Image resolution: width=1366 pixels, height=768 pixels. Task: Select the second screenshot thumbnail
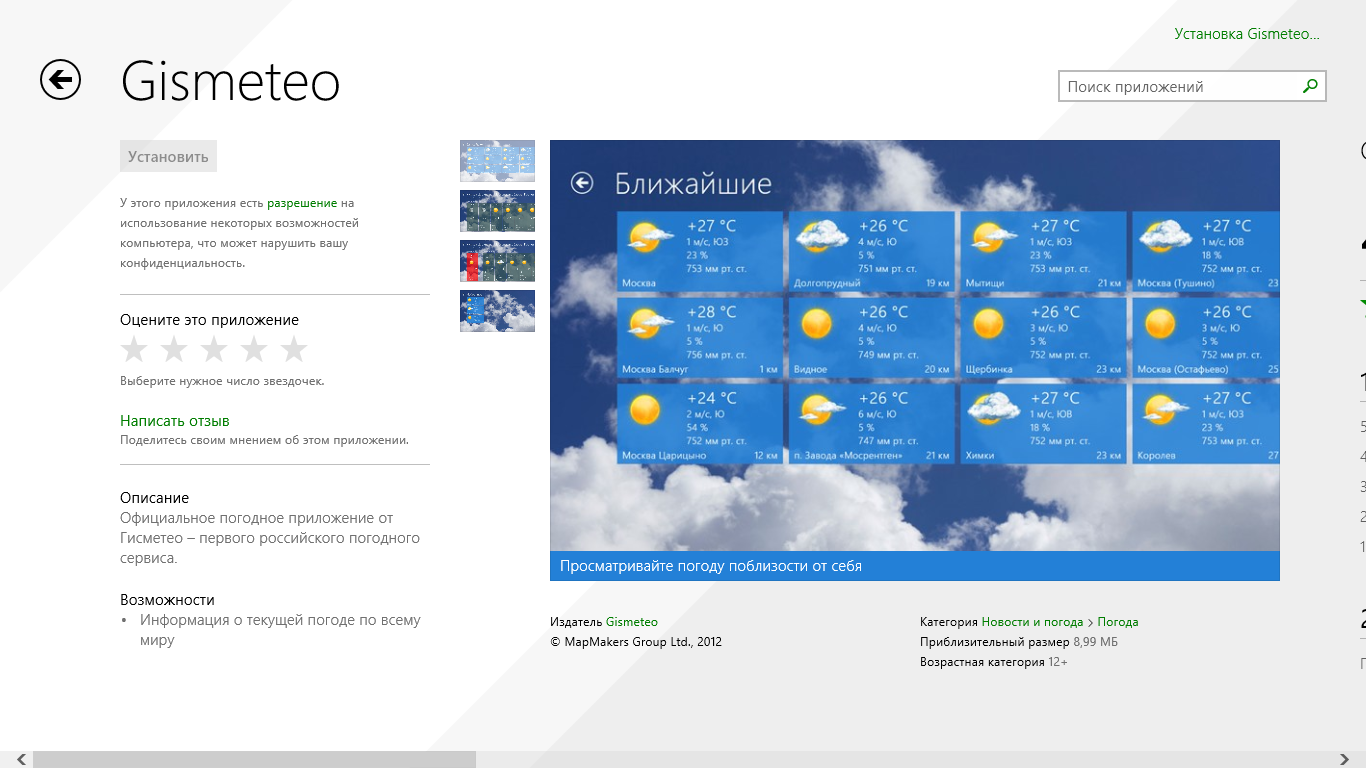[x=497, y=211]
